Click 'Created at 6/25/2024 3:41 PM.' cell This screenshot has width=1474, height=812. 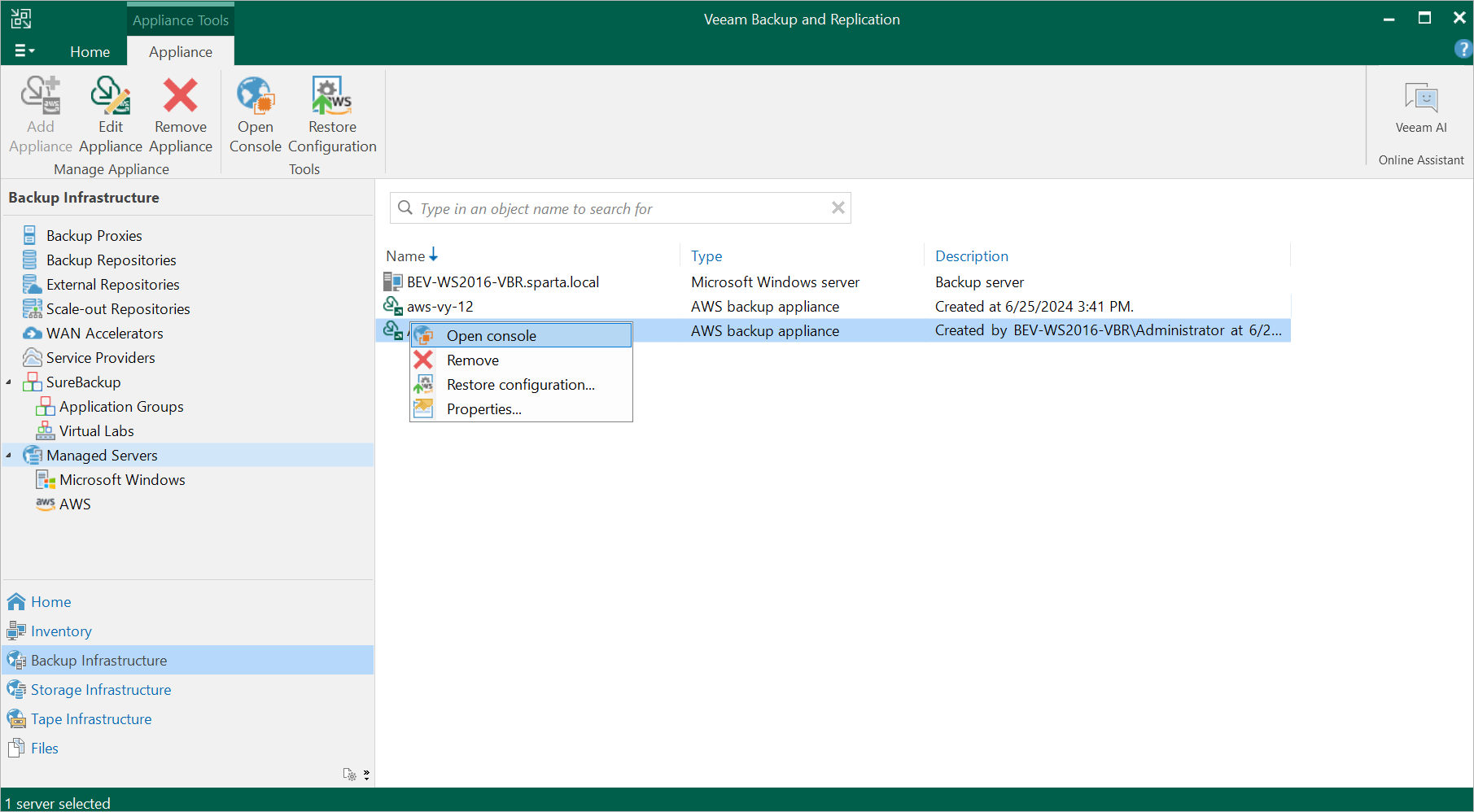[x=1034, y=306]
